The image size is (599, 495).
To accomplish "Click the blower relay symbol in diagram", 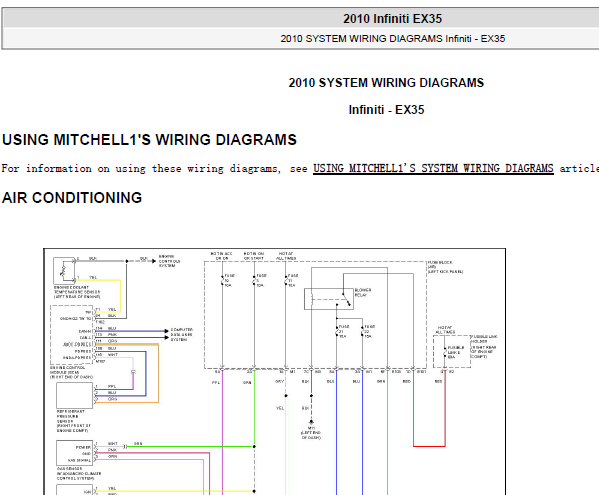I will pyautogui.click(x=329, y=299).
